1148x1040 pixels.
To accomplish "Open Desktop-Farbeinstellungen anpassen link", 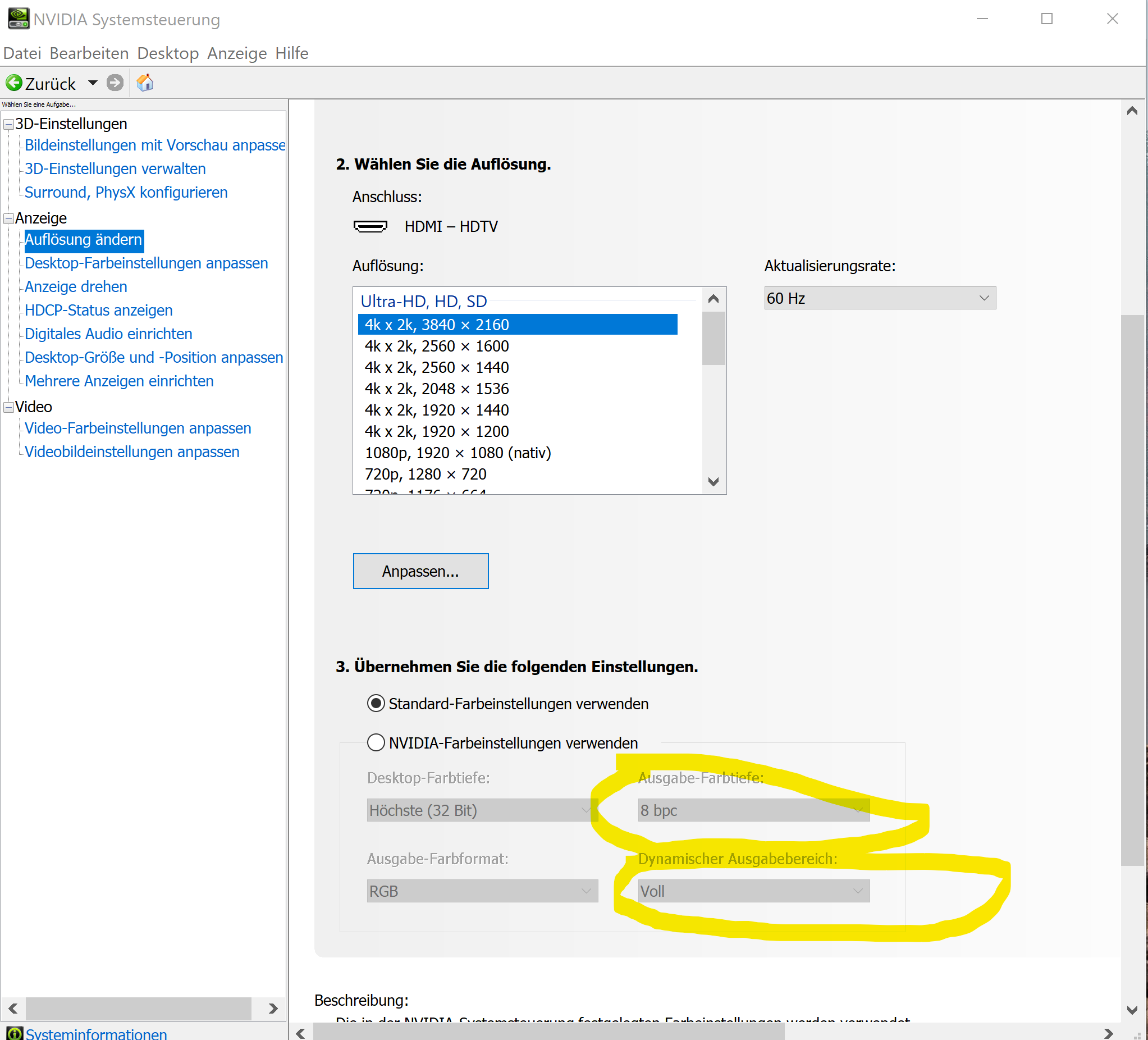I will tap(146, 263).
